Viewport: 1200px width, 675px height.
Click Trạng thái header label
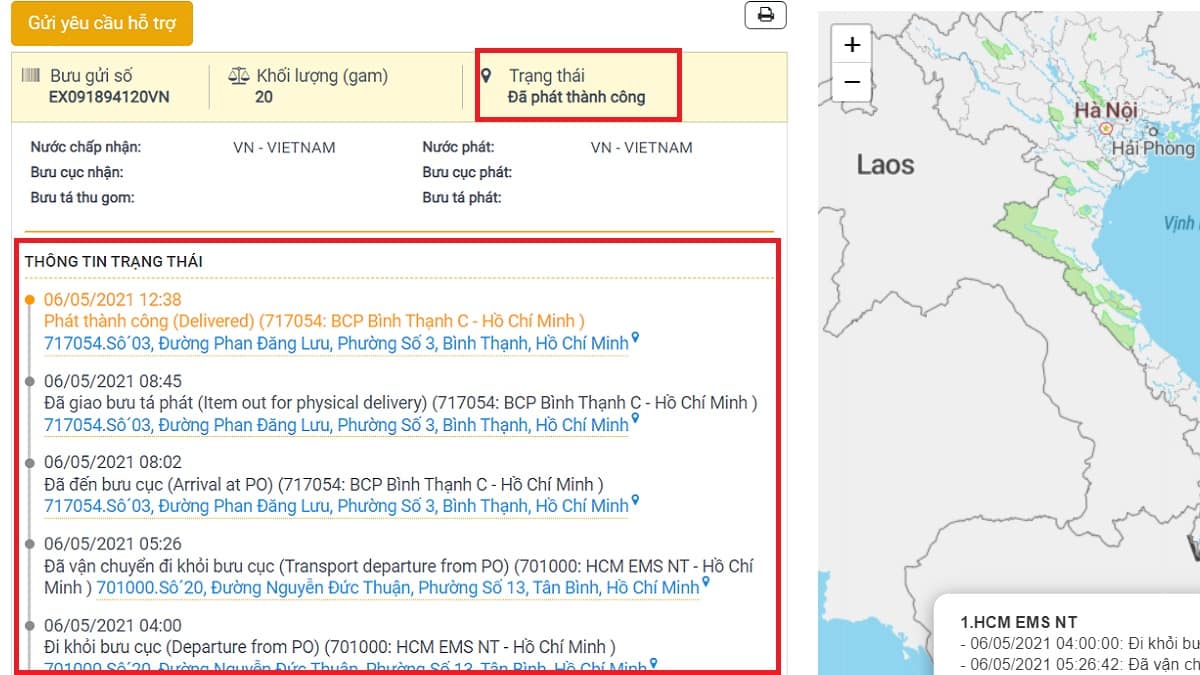coord(546,75)
